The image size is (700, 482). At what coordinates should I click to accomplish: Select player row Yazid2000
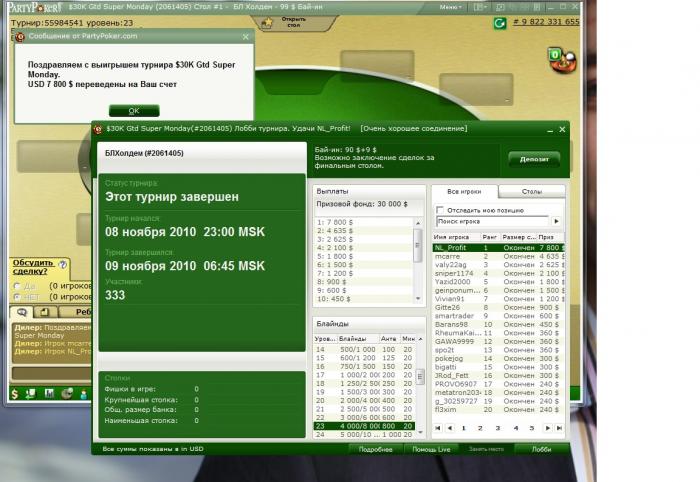click(x=499, y=282)
